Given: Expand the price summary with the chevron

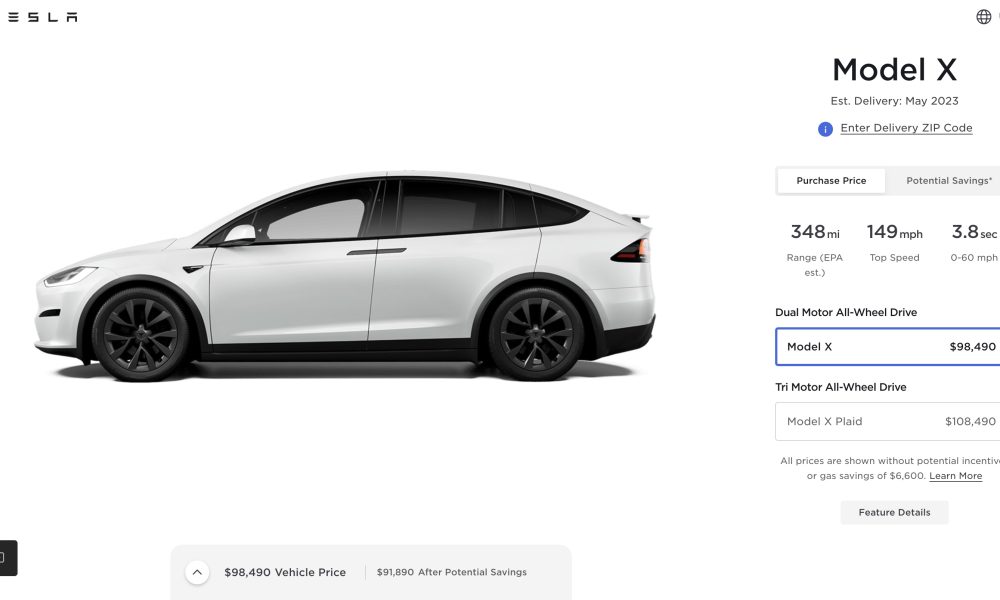Looking at the screenshot, I should (x=197, y=572).
